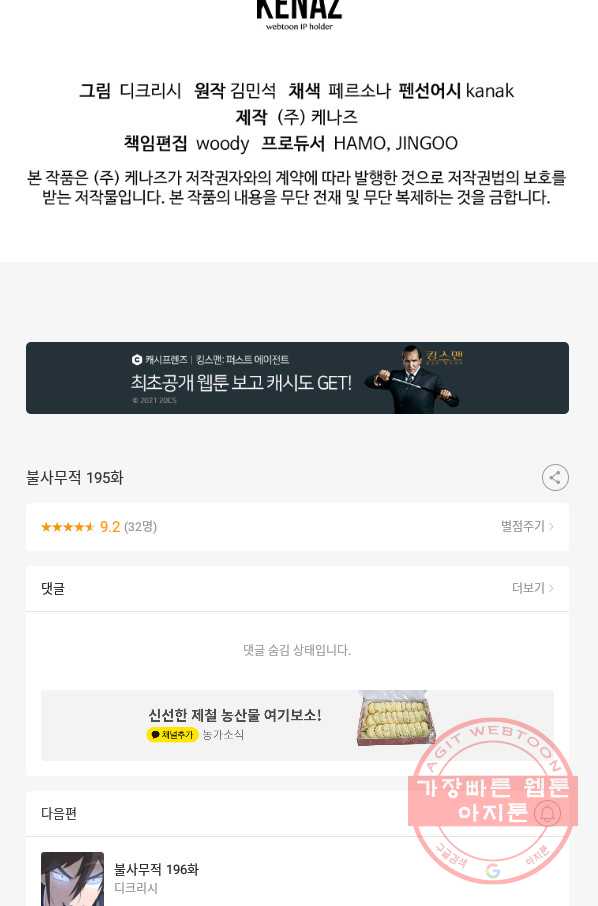Click the 9.2 rating score

pos(110,527)
